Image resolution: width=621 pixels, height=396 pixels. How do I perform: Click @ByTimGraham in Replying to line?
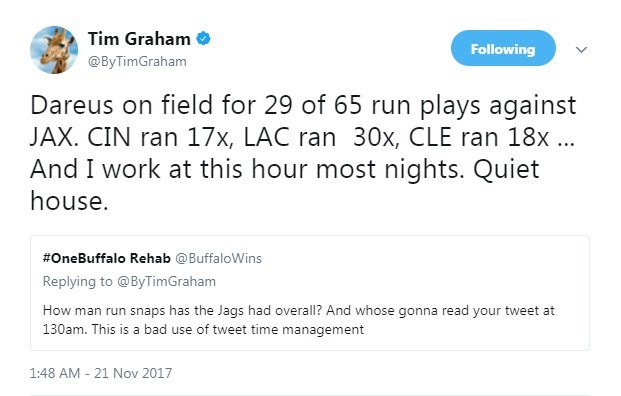point(166,282)
